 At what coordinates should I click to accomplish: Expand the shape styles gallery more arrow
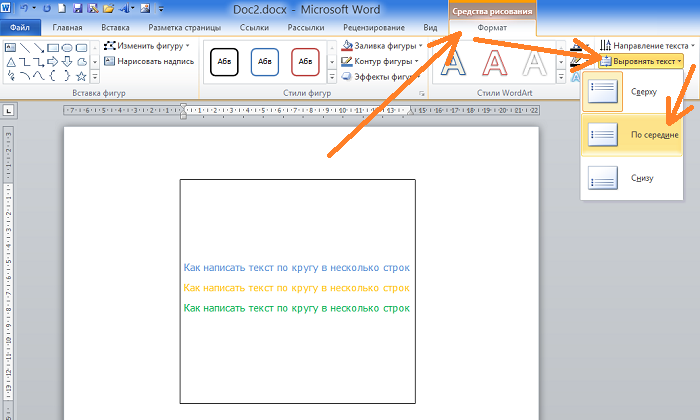click(x=332, y=77)
